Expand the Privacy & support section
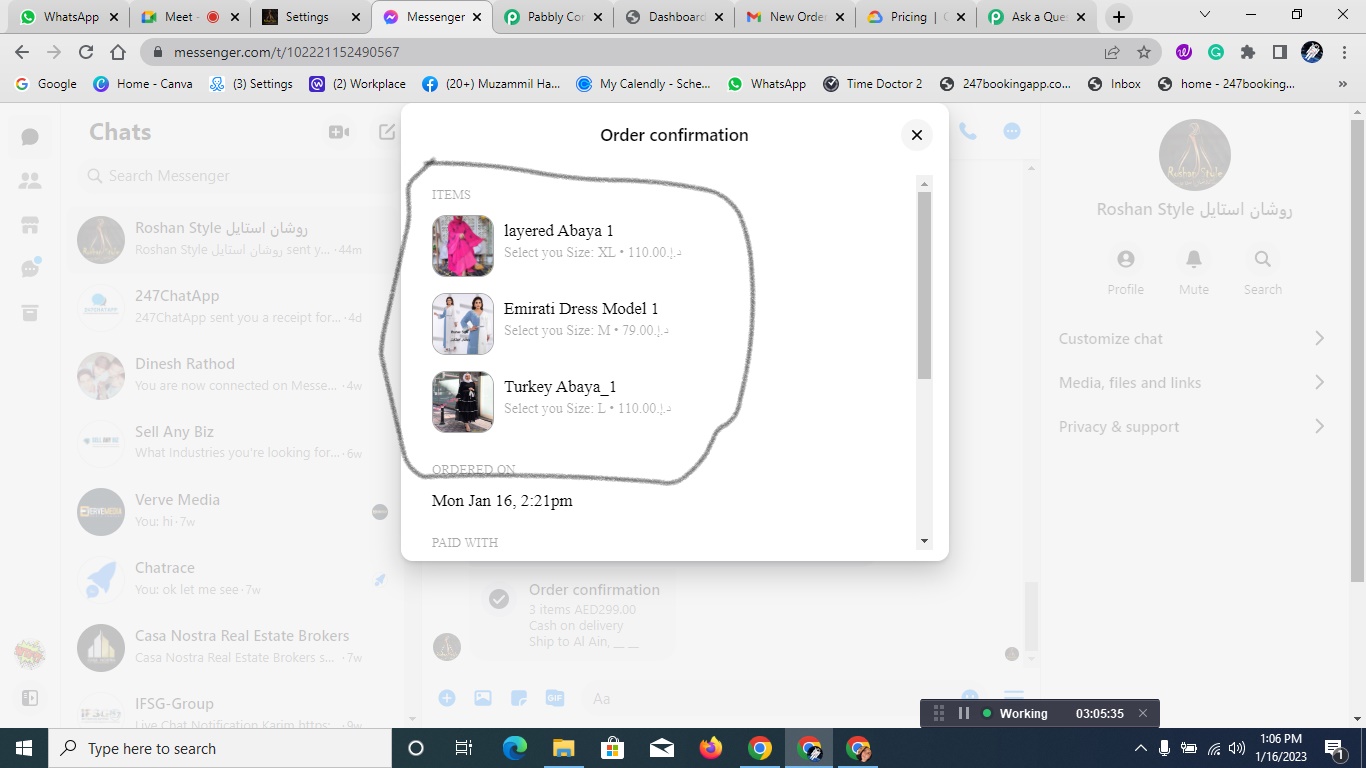Image resolution: width=1366 pixels, height=768 pixels. (x=1192, y=426)
